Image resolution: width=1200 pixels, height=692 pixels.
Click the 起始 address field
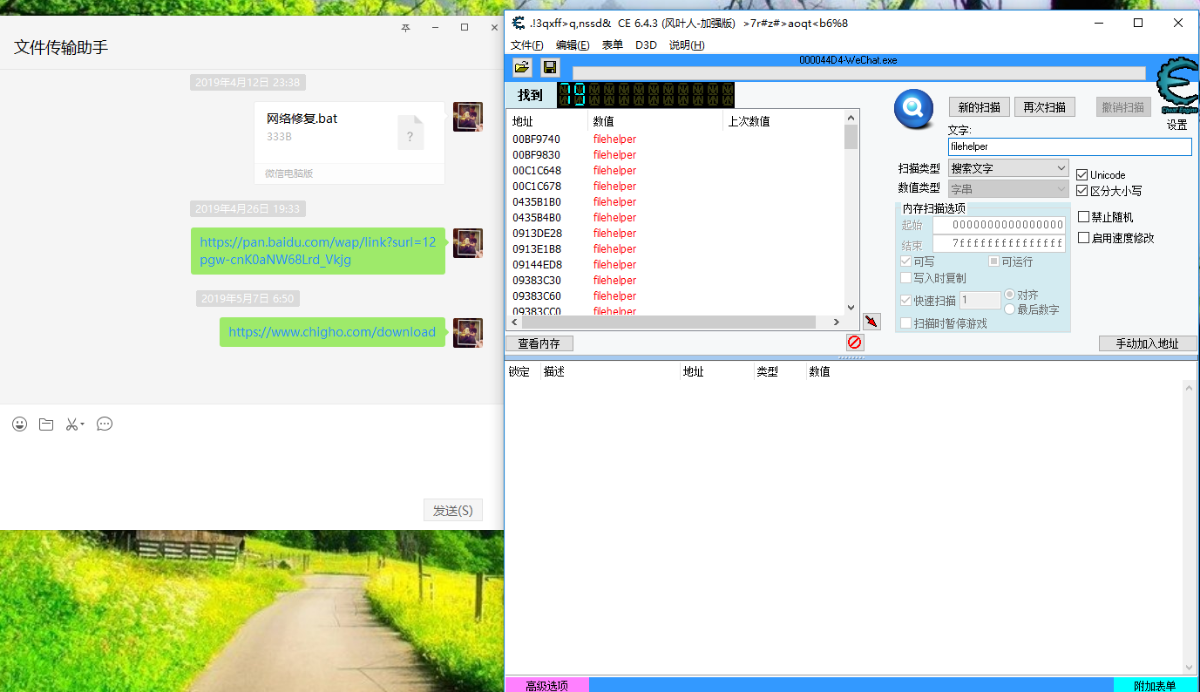pyautogui.click(x=999, y=225)
